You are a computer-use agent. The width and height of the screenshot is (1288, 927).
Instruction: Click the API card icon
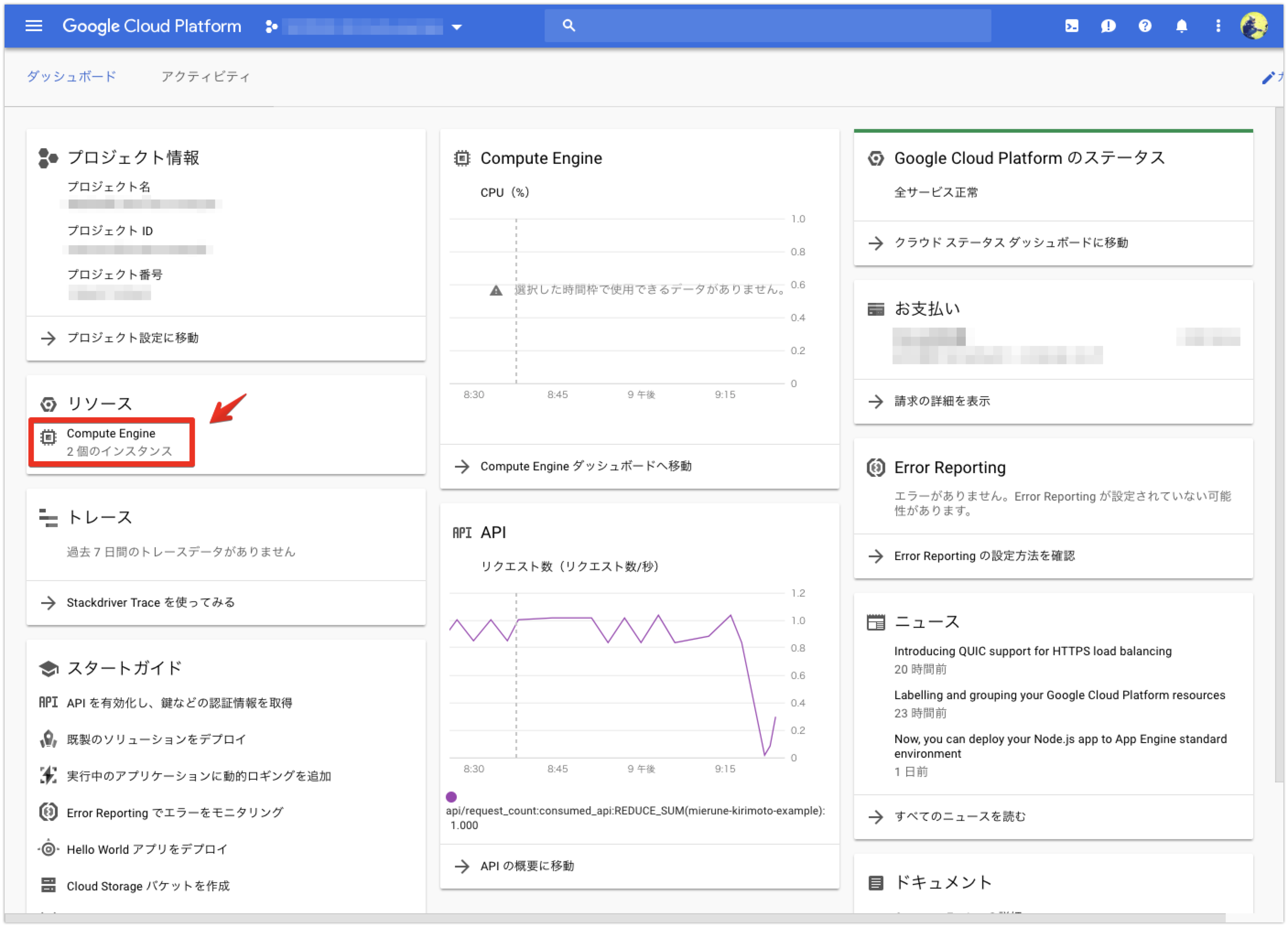click(x=462, y=533)
